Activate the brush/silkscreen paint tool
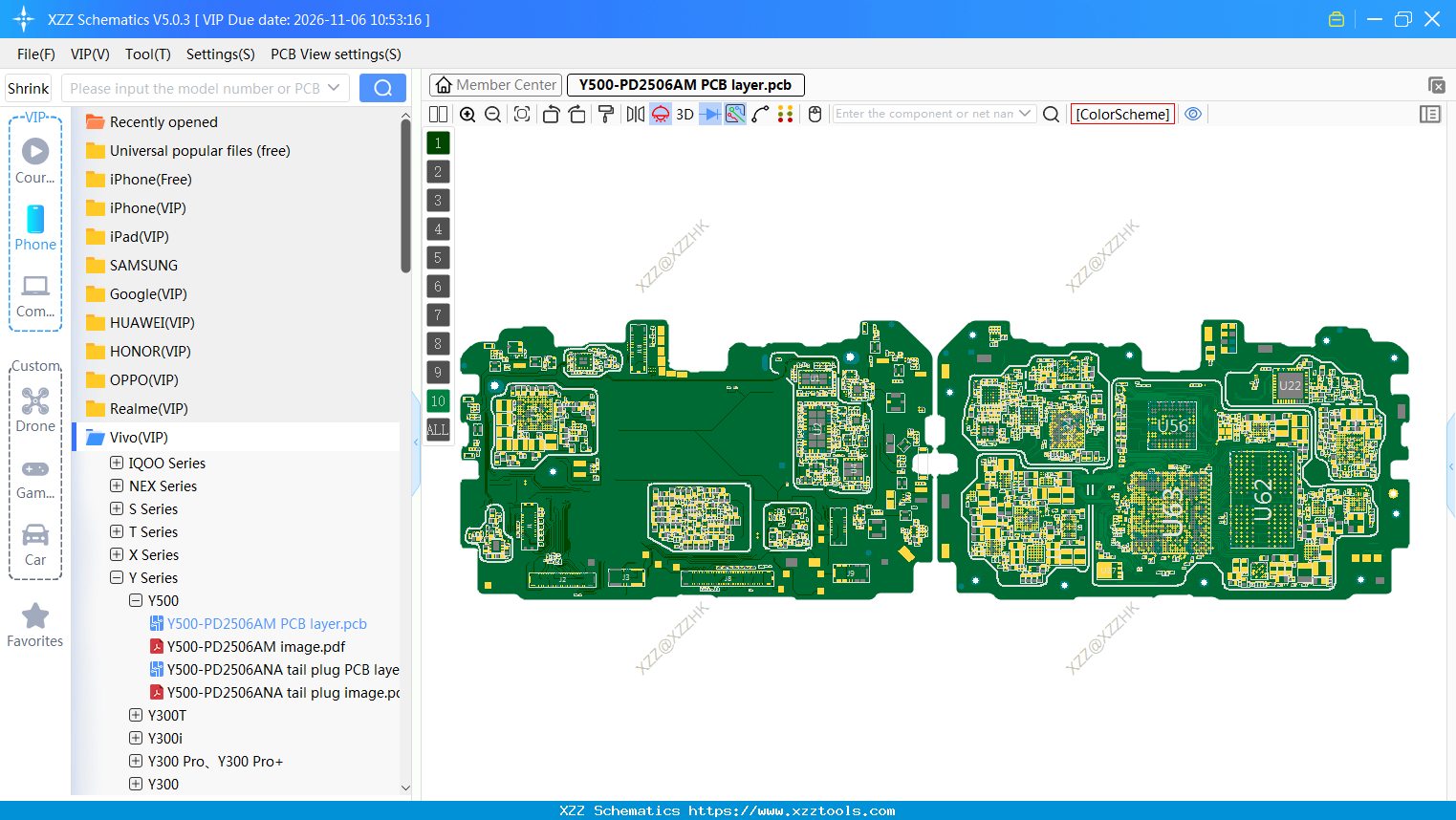The width and height of the screenshot is (1456, 820). (605, 114)
